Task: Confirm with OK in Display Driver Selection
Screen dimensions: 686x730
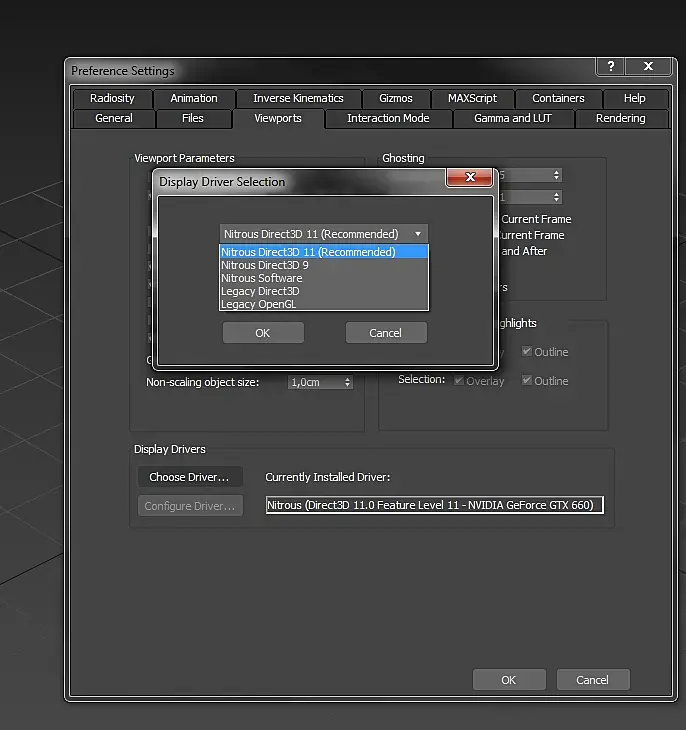Action: coord(263,333)
